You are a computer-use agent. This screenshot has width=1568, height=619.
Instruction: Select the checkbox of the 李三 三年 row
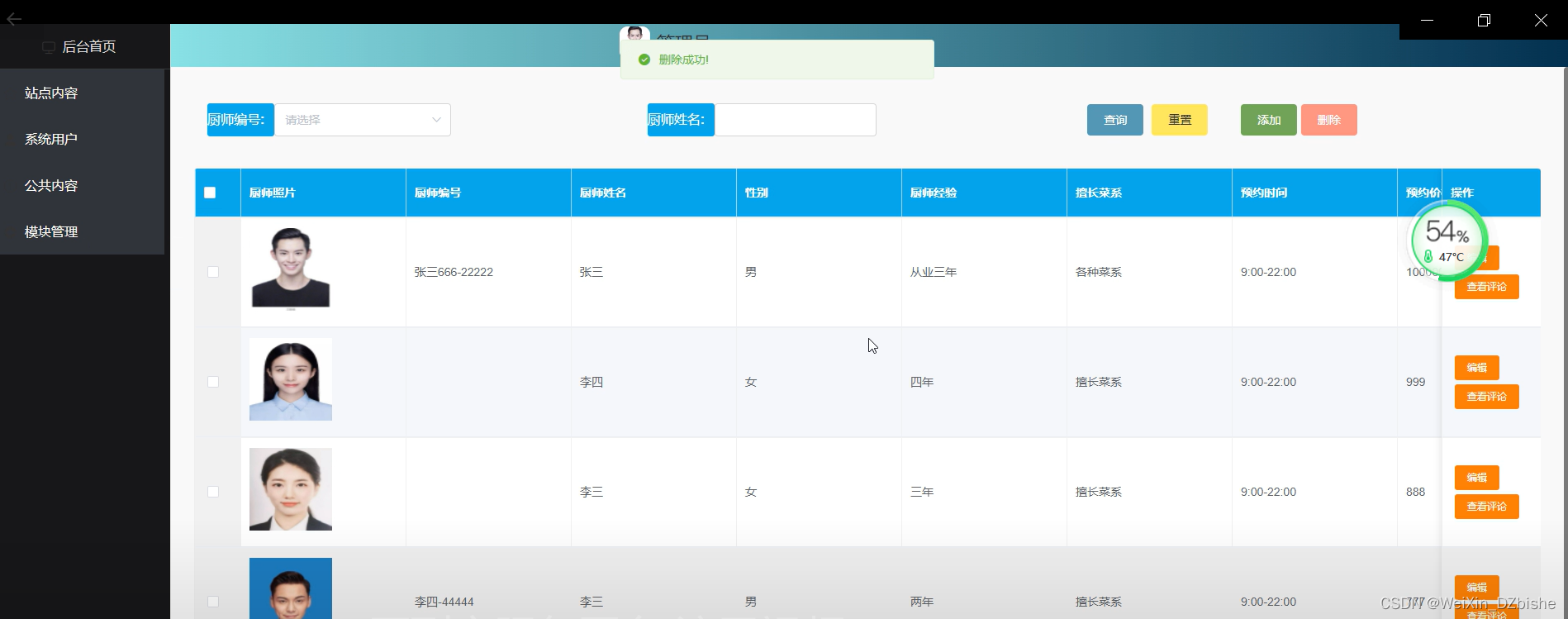click(x=213, y=492)
